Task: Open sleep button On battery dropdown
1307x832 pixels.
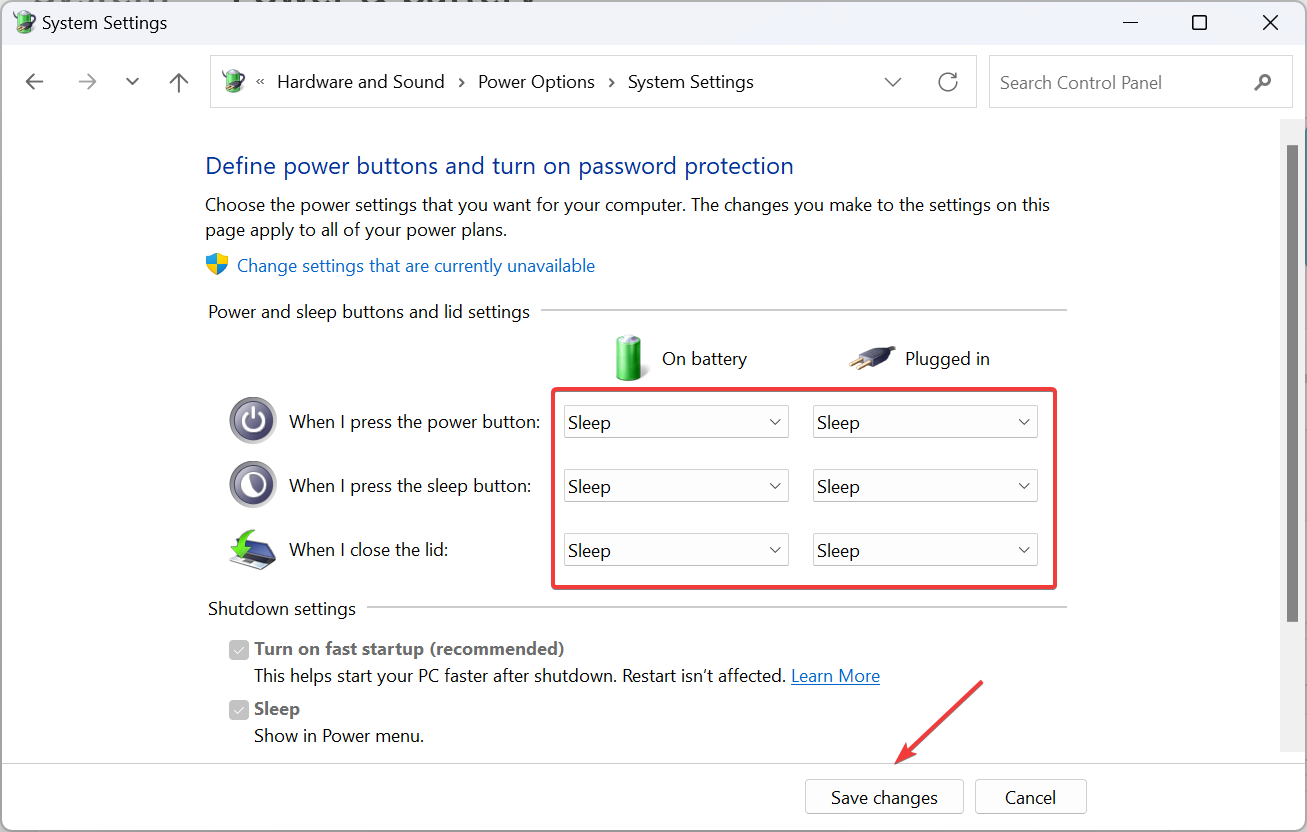Action: [x=676, y=486]
